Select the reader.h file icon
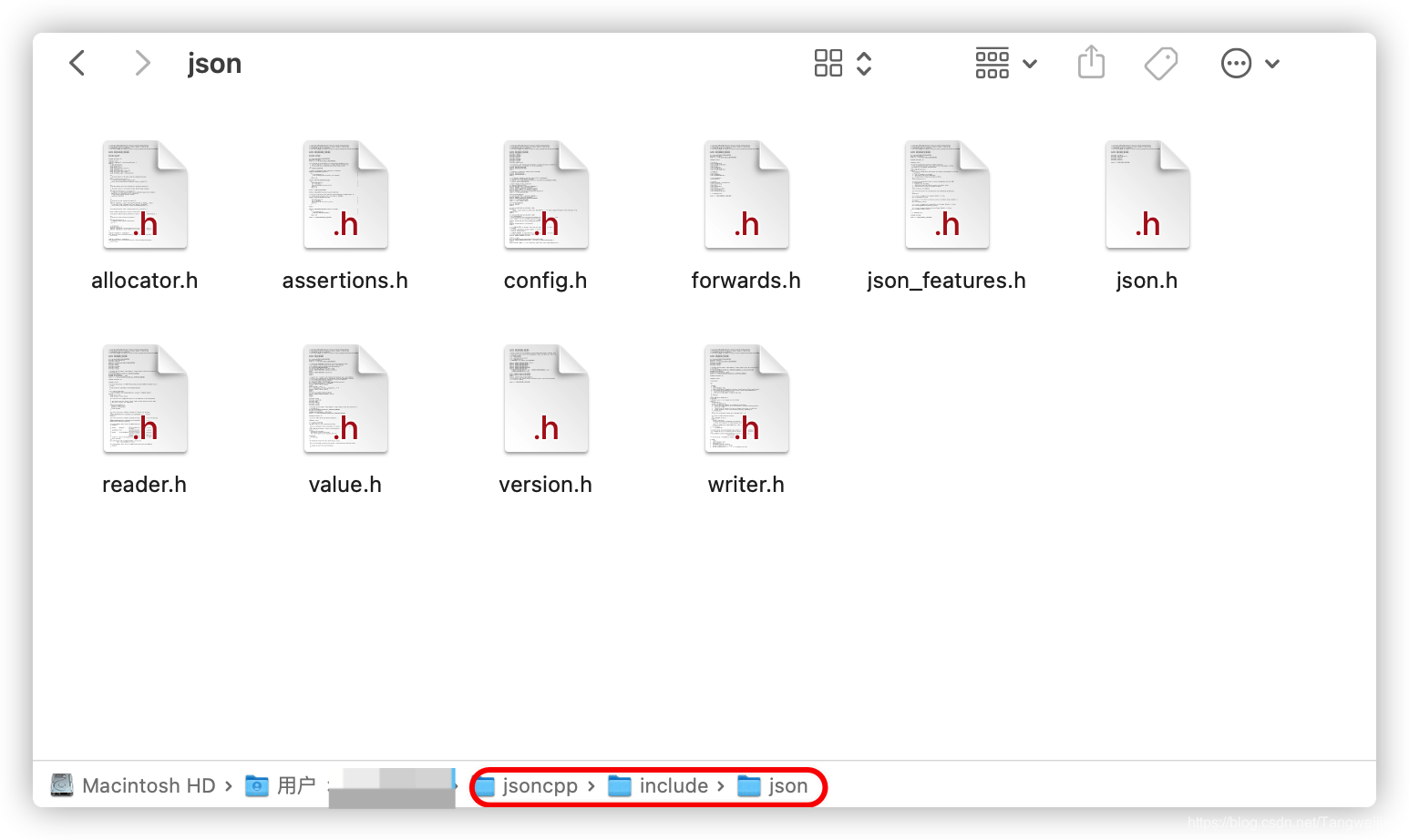1409x840 pixels. pos(145,399)
